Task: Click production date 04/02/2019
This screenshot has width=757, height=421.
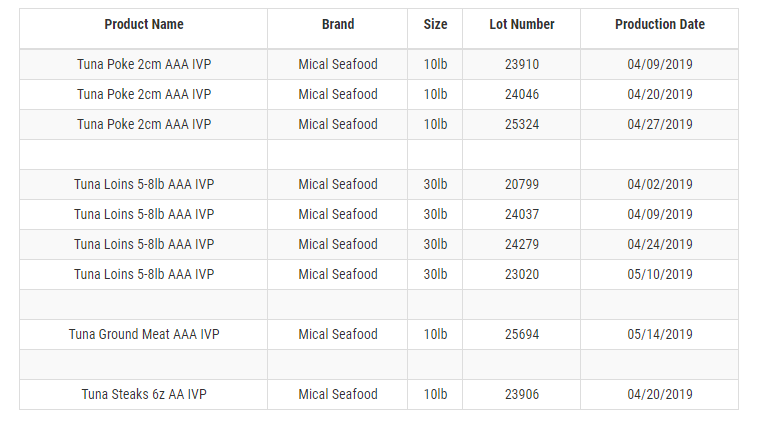Action: (660, 184)
